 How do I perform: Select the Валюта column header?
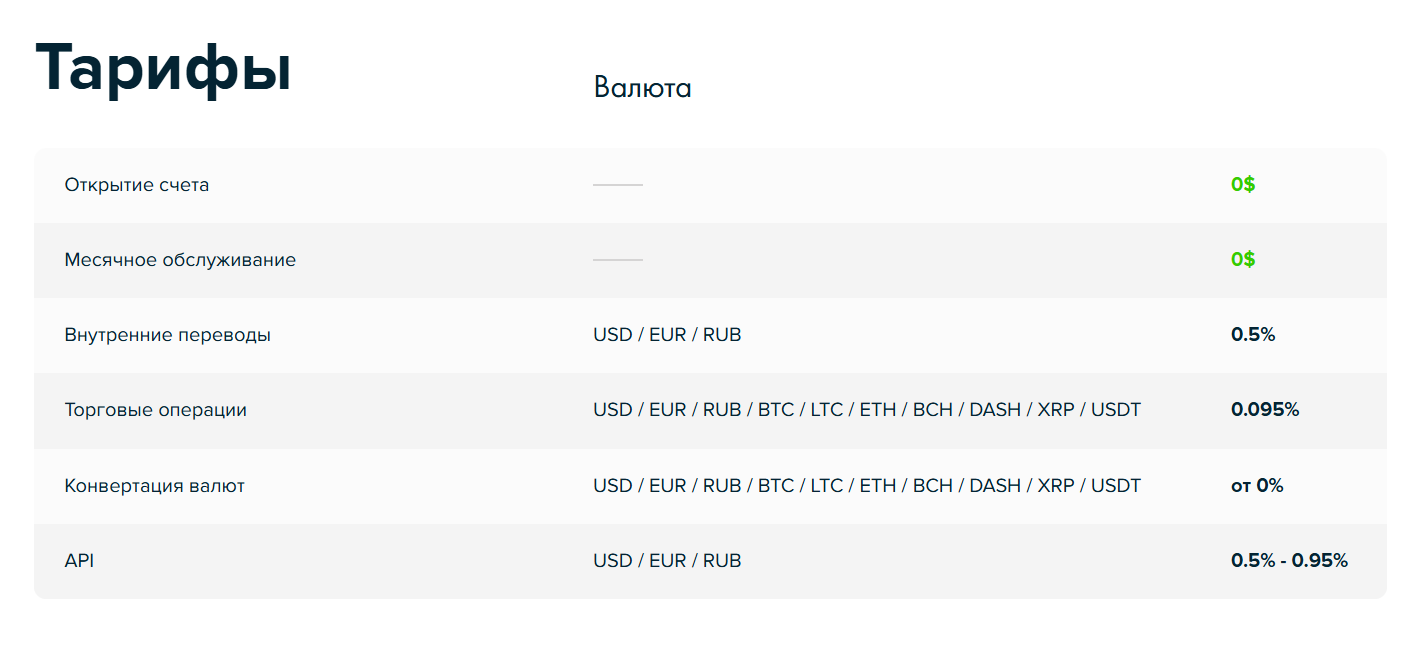tap(642, 88)
